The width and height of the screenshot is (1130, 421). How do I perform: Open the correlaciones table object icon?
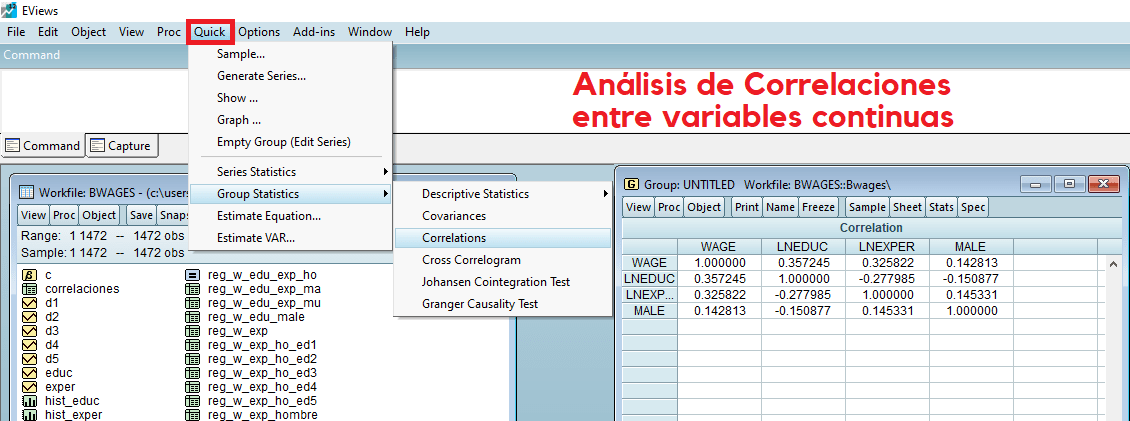click(x=30, y=289)
